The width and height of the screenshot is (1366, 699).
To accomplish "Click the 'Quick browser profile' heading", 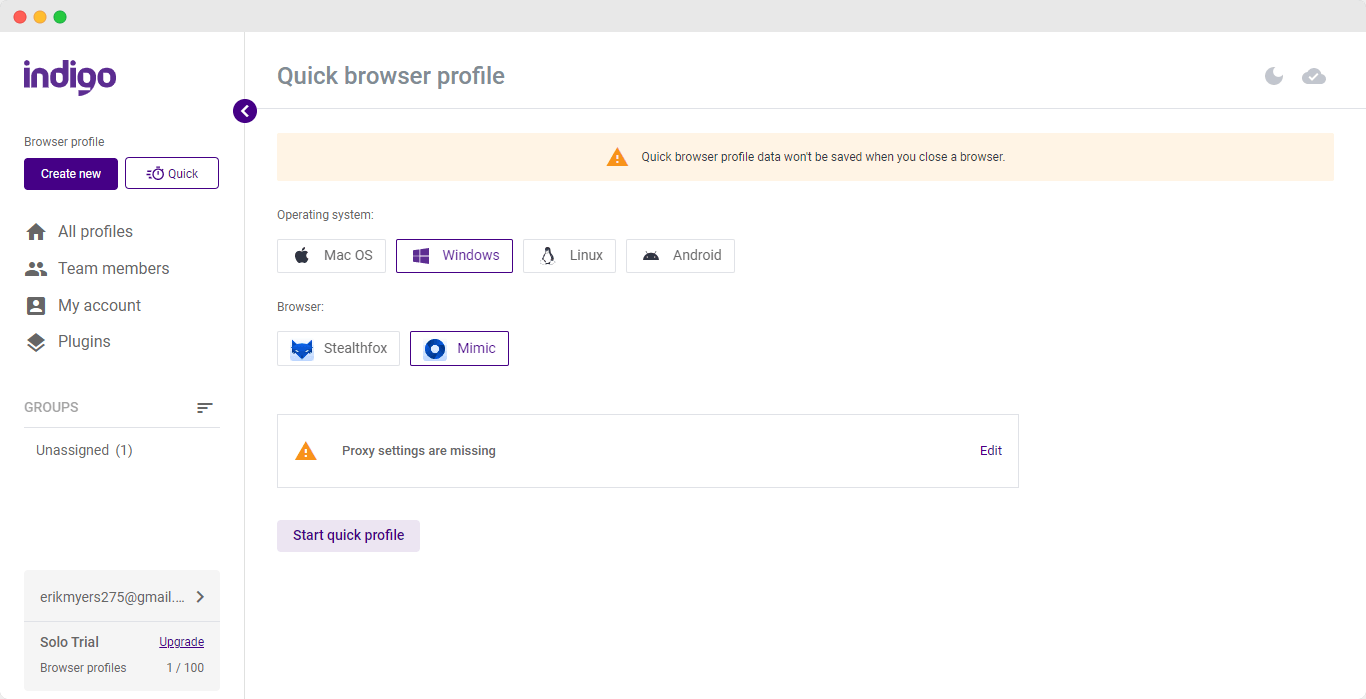I will coord(391,76).
